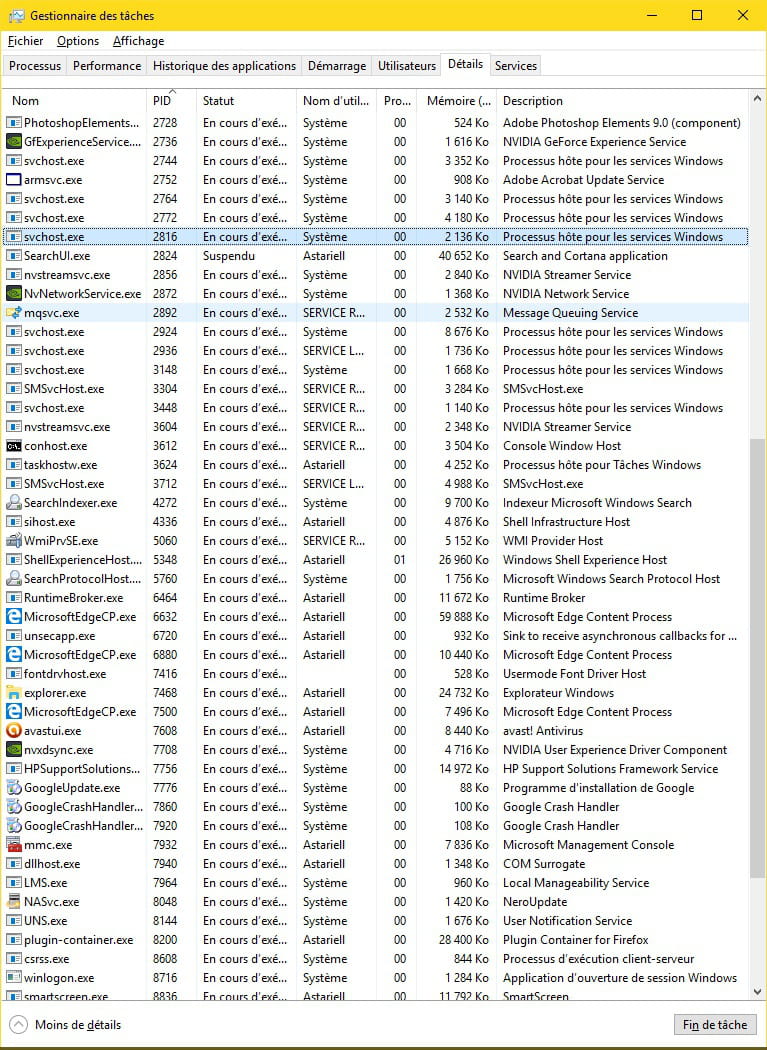Select the csrss.exe row
767x1050 pixels.
point(375,959)
